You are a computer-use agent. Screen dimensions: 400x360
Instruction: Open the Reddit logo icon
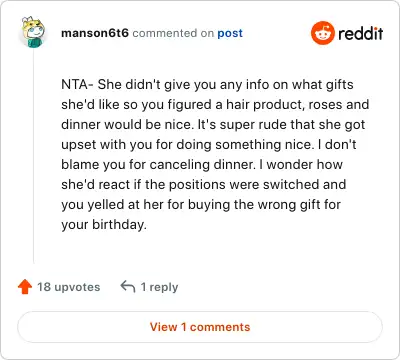(322, 33)
